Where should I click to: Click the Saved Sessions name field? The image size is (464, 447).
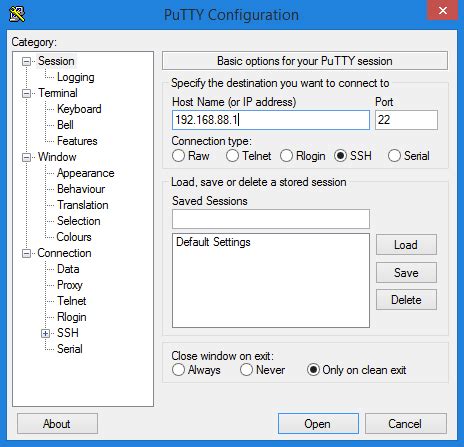tap(271, 219)
